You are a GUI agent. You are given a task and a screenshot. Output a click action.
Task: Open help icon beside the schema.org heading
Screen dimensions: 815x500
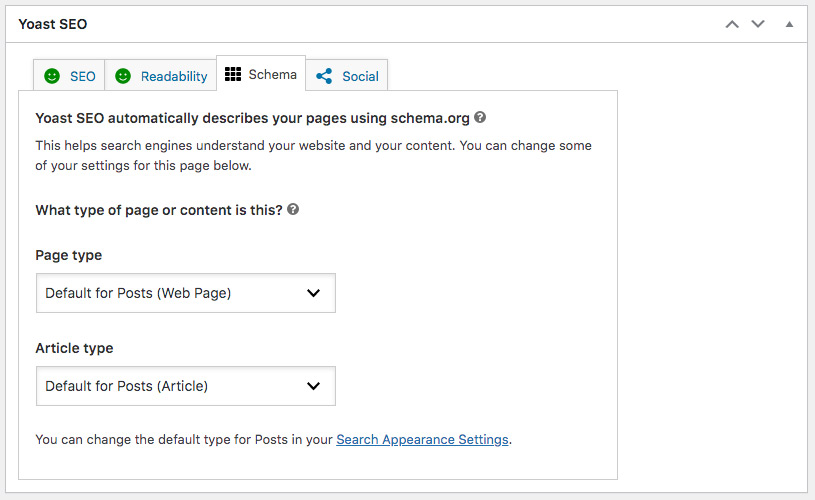point(480,117)
